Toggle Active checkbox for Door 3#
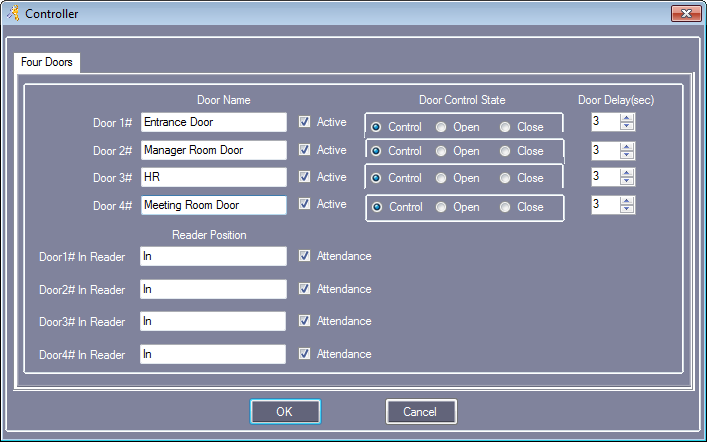Viewport: 707px width, 442px height. [x=304, y=176]
